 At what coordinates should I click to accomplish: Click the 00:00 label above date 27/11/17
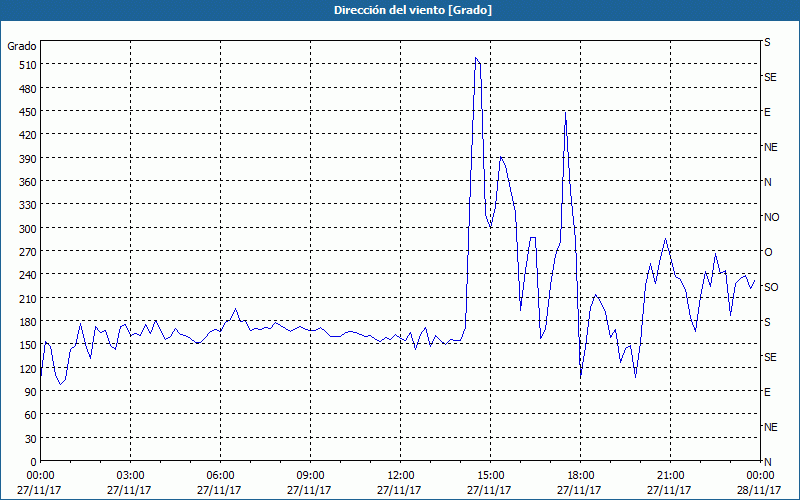click(40, 476)
